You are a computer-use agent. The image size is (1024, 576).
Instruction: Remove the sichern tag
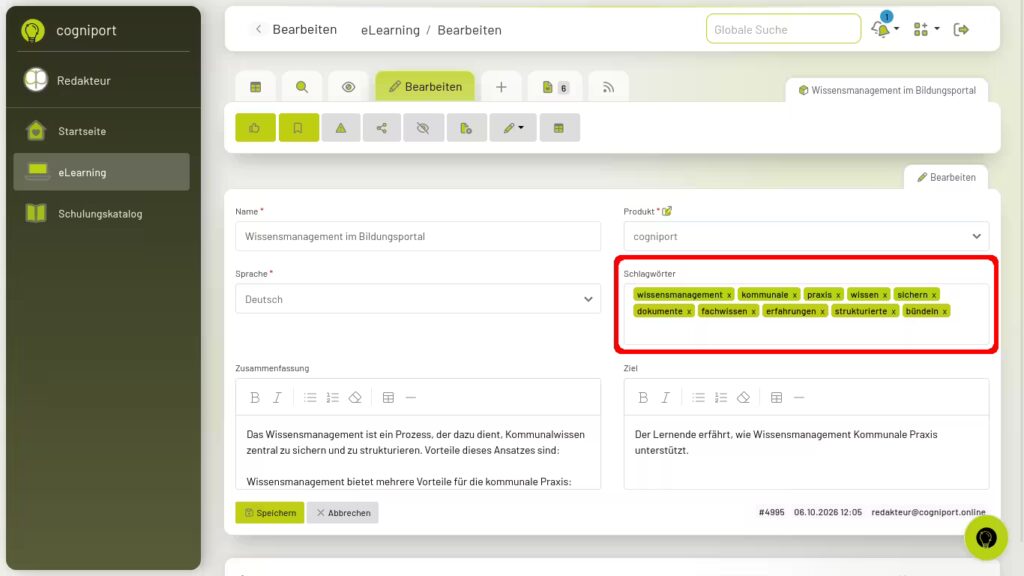[x=934, y=295]
